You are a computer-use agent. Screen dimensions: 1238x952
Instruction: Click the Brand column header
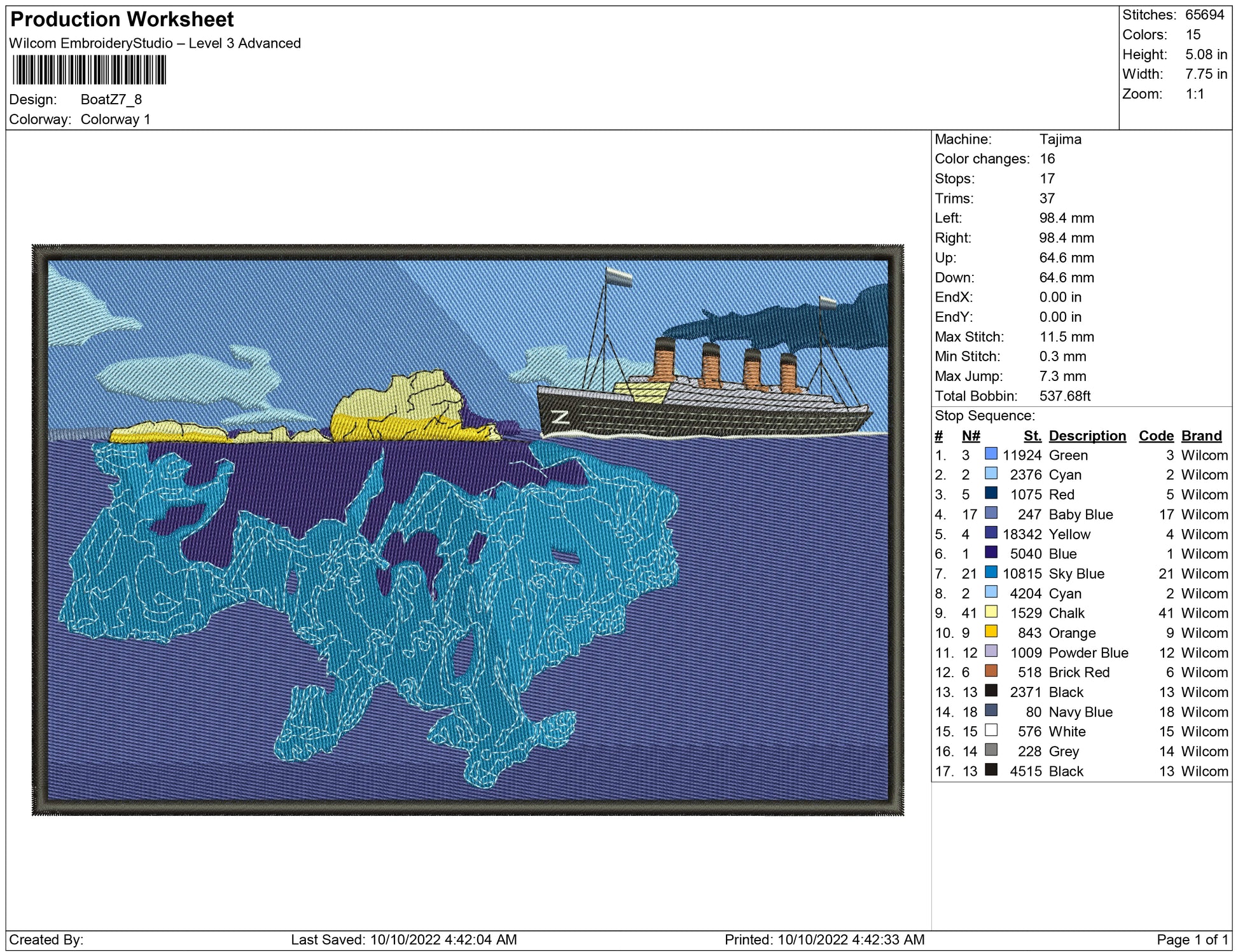(x=1201, y=436)
